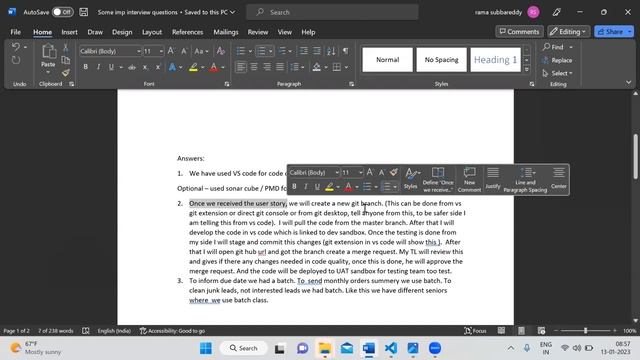Click the Increase Indent icon
The width and height of the screenshot is (640, 360).
point(317,51)
